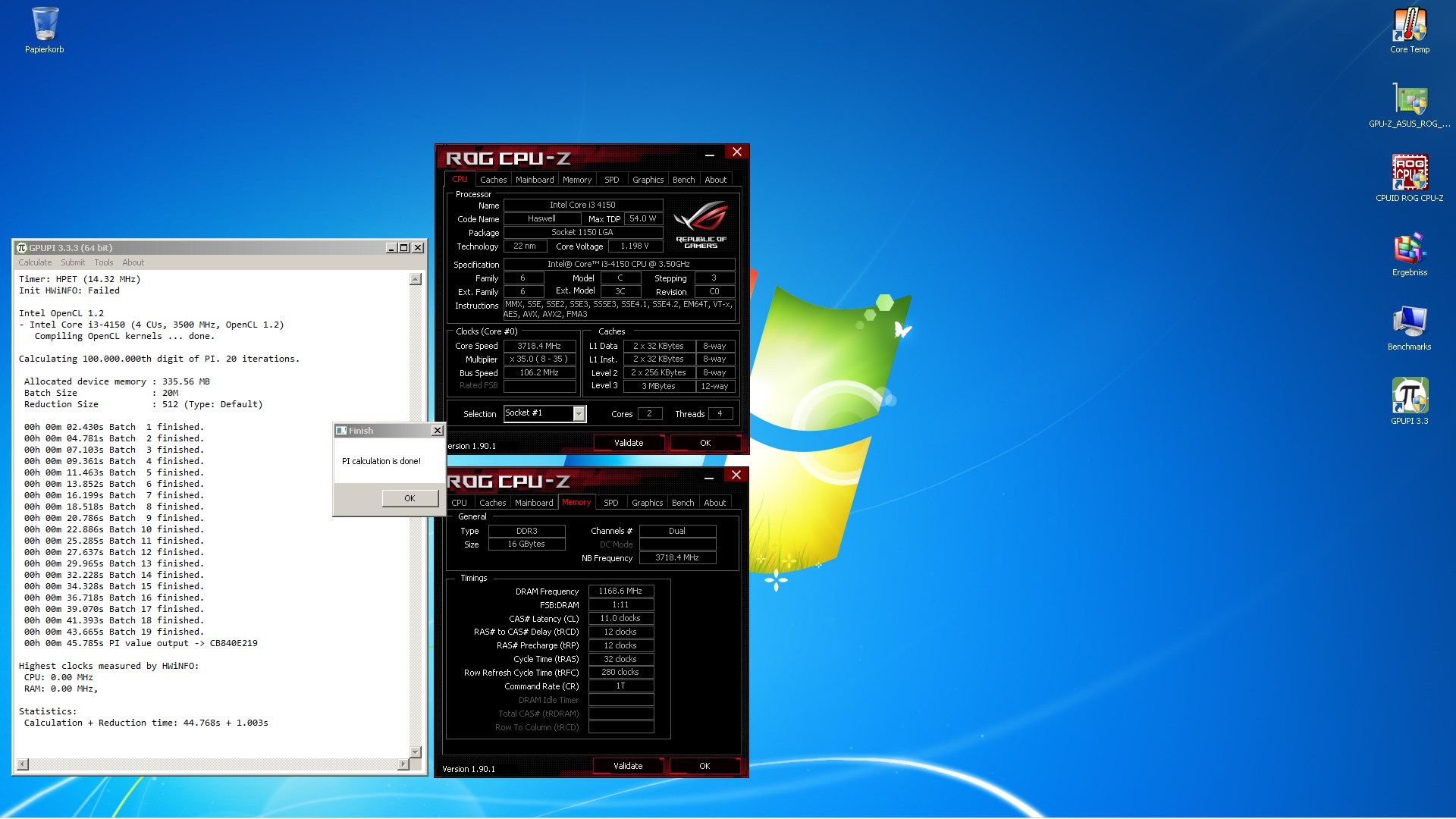
Task: Click OK in upper CPU-Z window
Action: click(x=705, y=443)
